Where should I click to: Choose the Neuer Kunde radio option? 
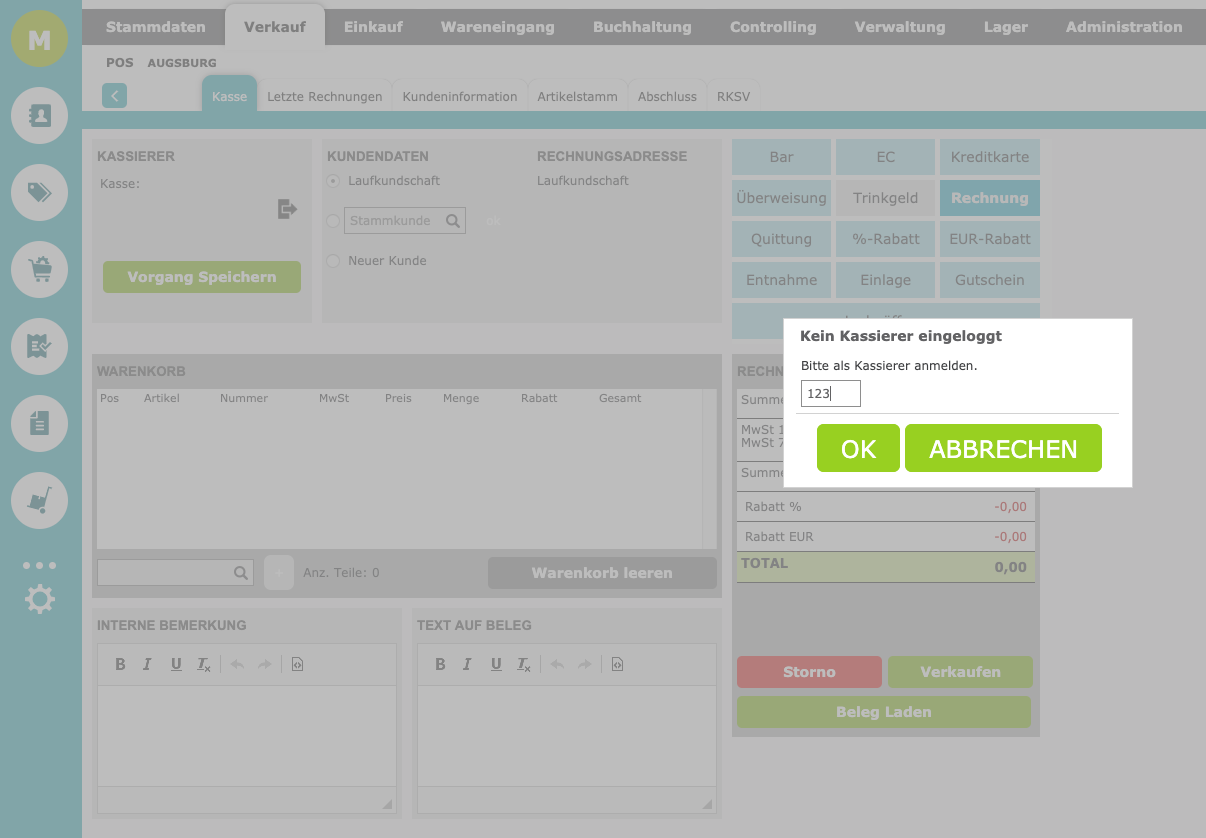point(333,261)
